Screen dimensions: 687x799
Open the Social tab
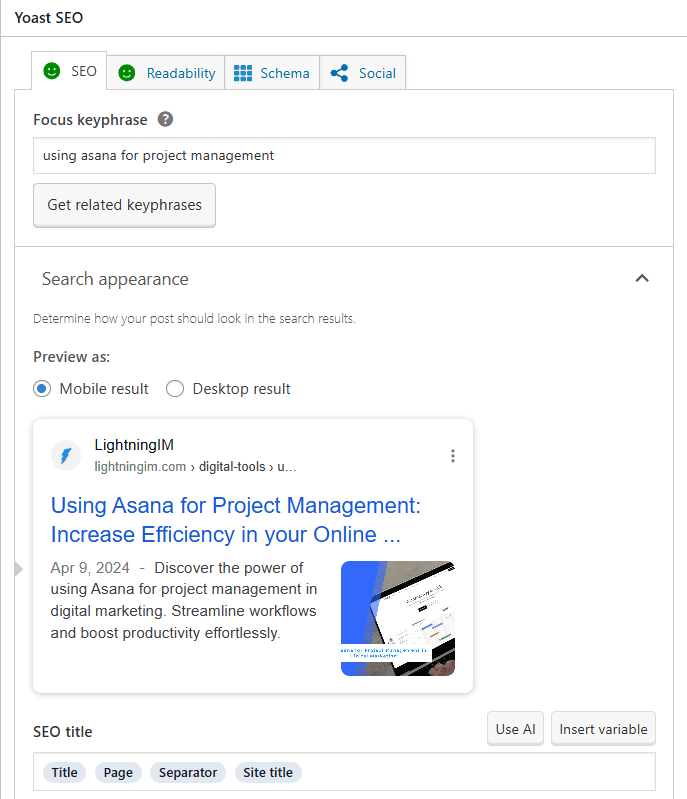tap(363, 73)
